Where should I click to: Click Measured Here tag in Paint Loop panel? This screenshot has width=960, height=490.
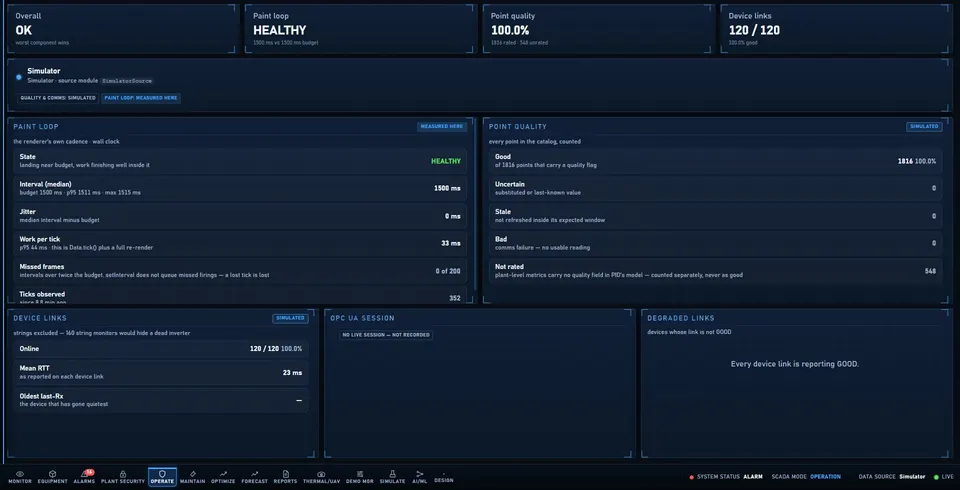click(442, 127)
